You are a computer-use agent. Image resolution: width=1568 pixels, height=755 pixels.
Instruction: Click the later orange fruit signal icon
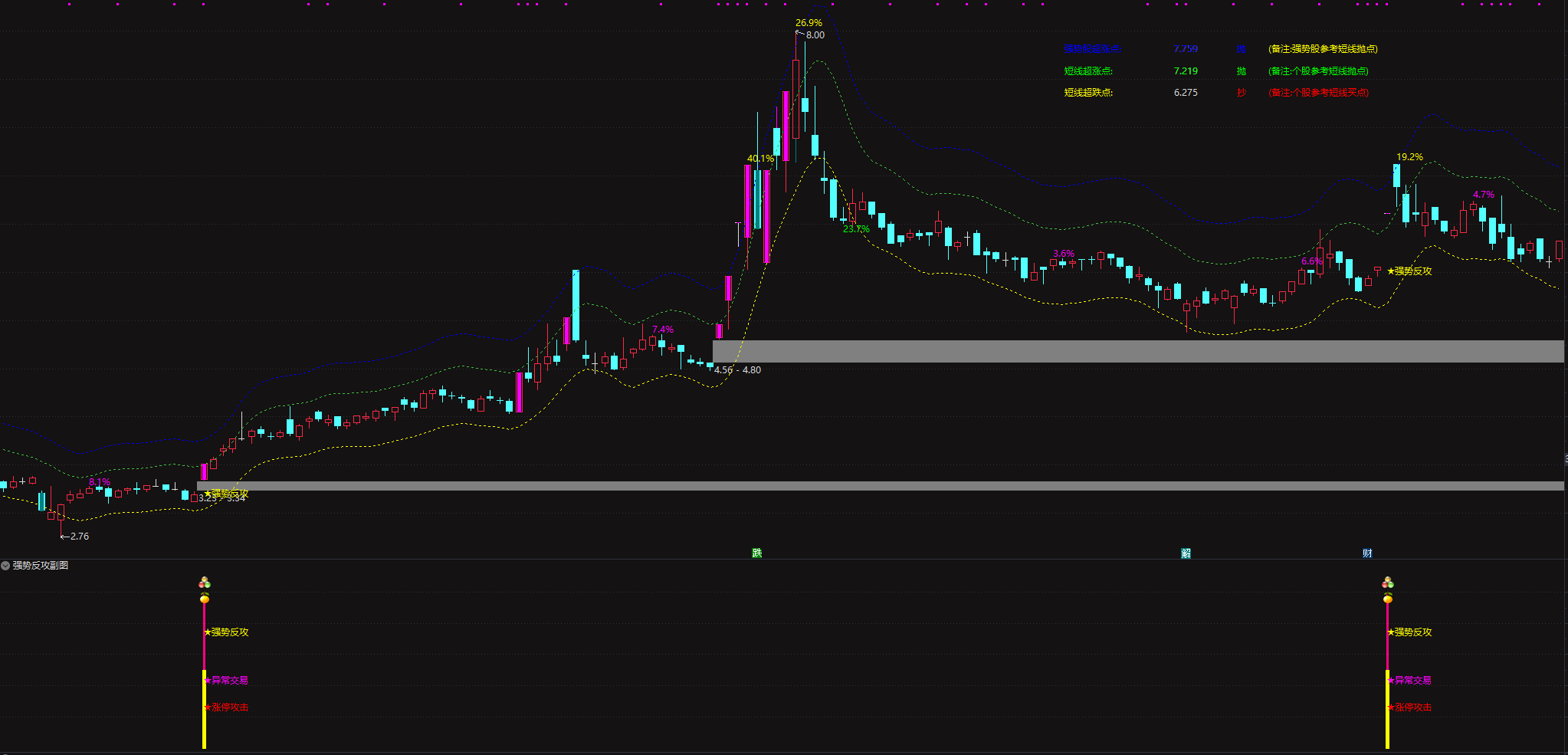[x=1388, y=598]
